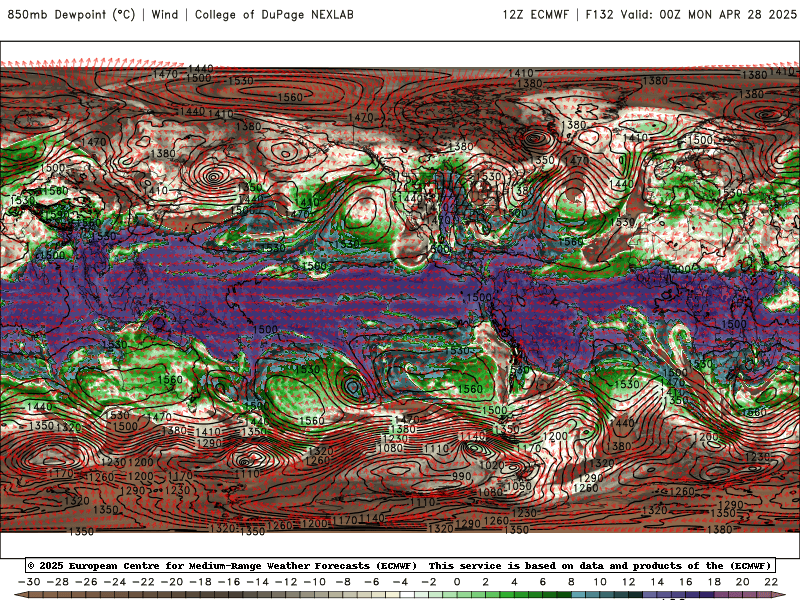Click the '4' value on the color scale
This screenshot has width=800, height=600.
pos(514,582)
